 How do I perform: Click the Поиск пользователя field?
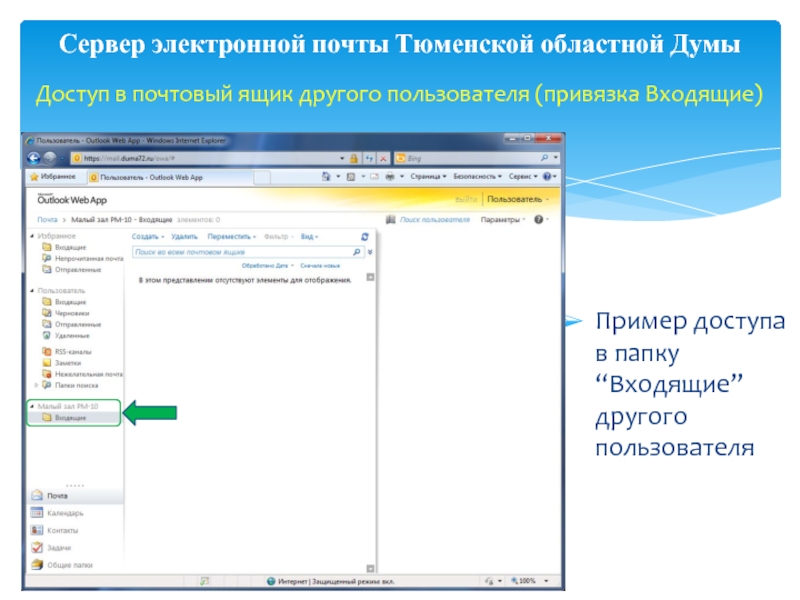[435, 219]
